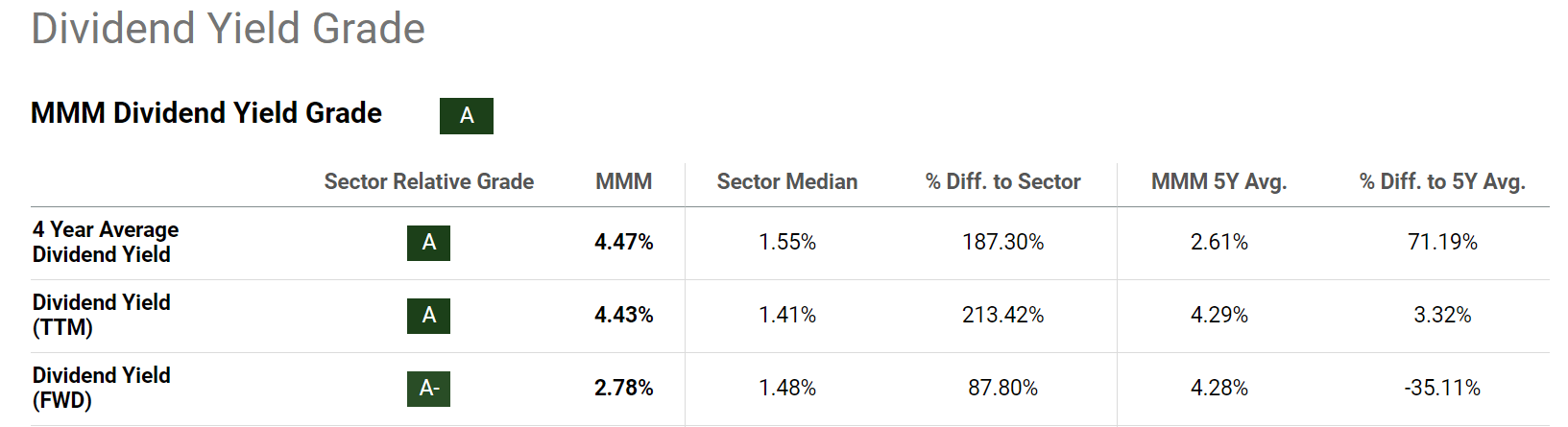Click the % Diff. to Sector header
Viewport: 1568px width, 427px height.
coord(1002,182)
